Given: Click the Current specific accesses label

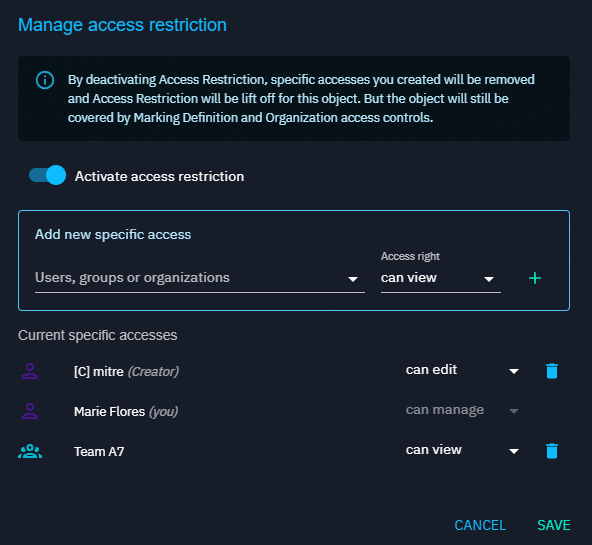Looking at the screenshot, I should 97,335.
